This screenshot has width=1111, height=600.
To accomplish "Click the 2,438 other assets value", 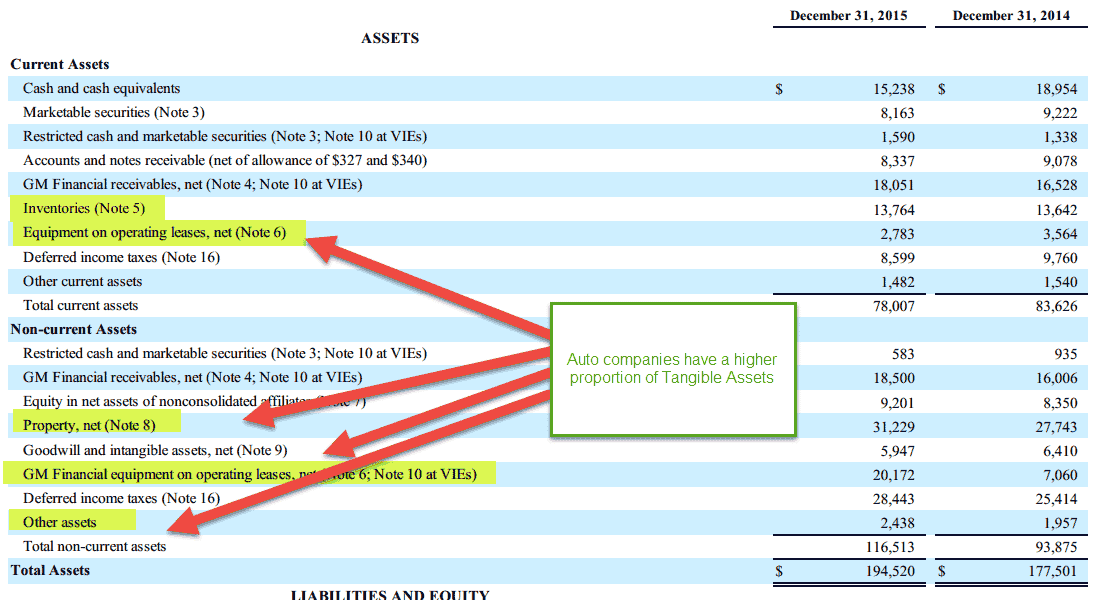I will (897, 524).
